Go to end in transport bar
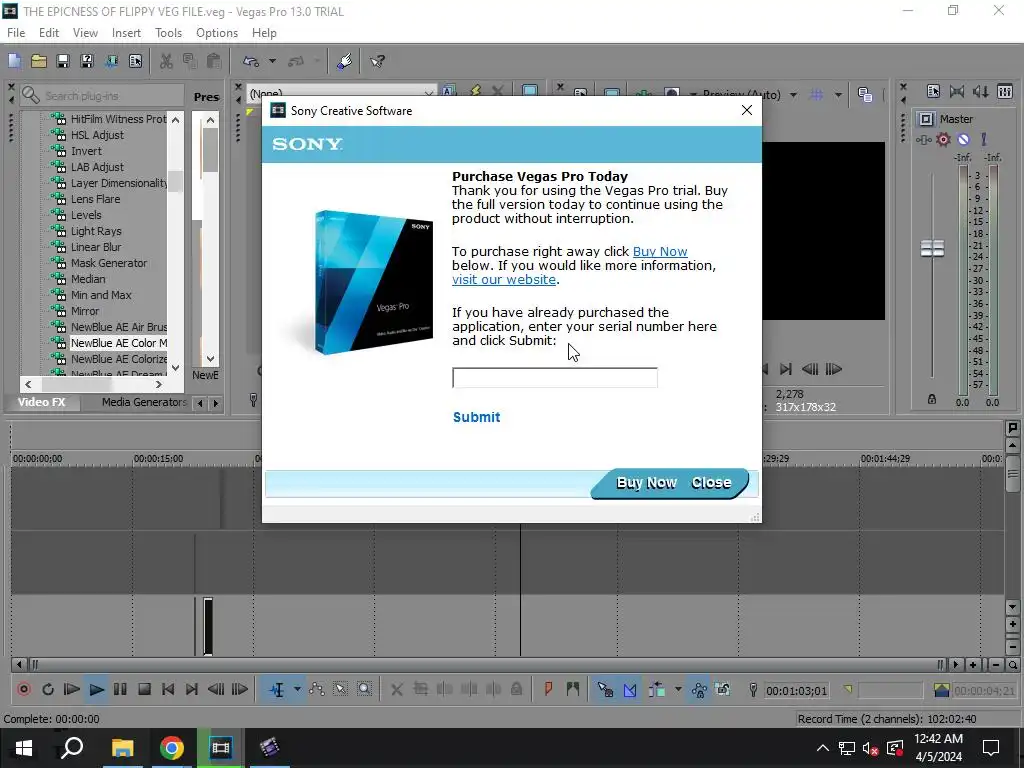1024x768 pixels. tap(191, 690)
